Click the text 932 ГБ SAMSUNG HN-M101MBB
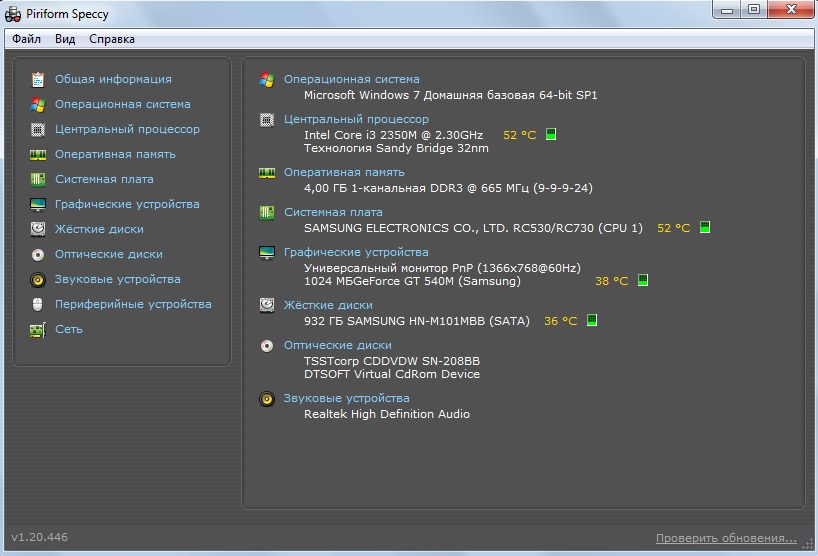Image resolution: width=818 pixels, height=556 pixels. pos(394,321)
